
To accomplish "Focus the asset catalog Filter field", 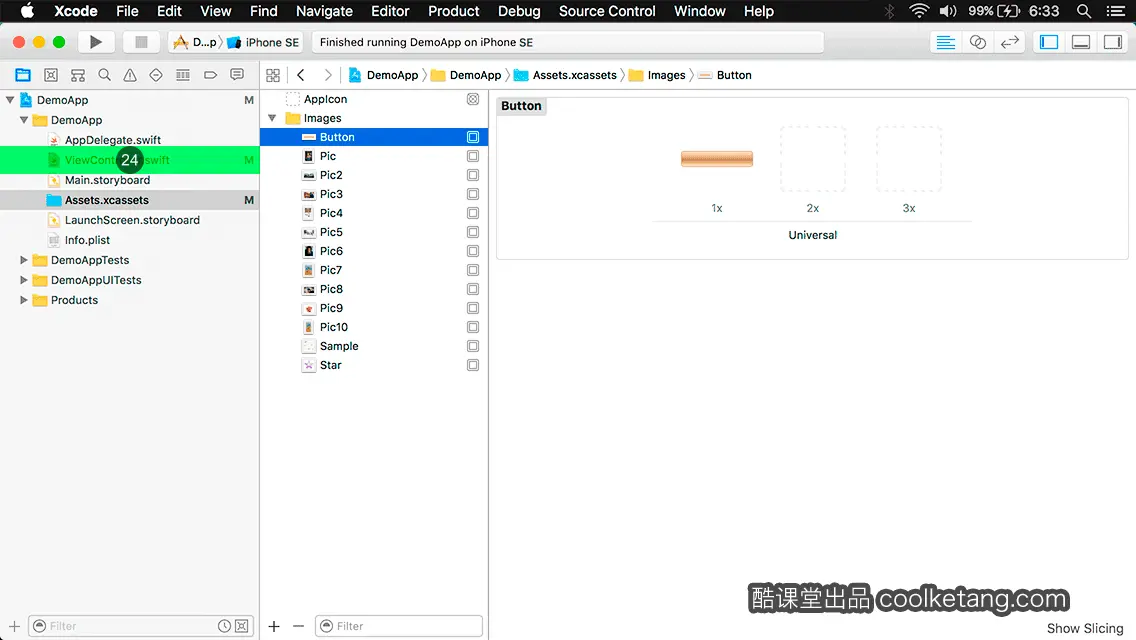I will pos(398,626).
